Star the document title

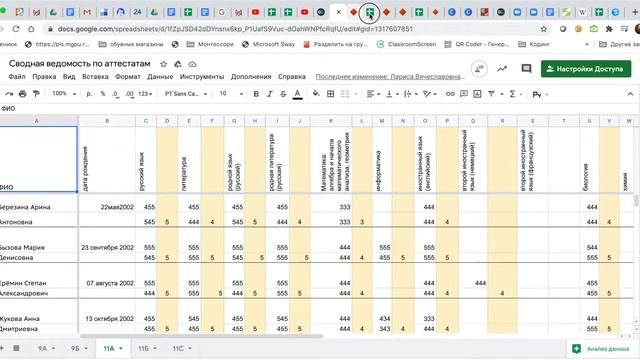click(163, 64)
